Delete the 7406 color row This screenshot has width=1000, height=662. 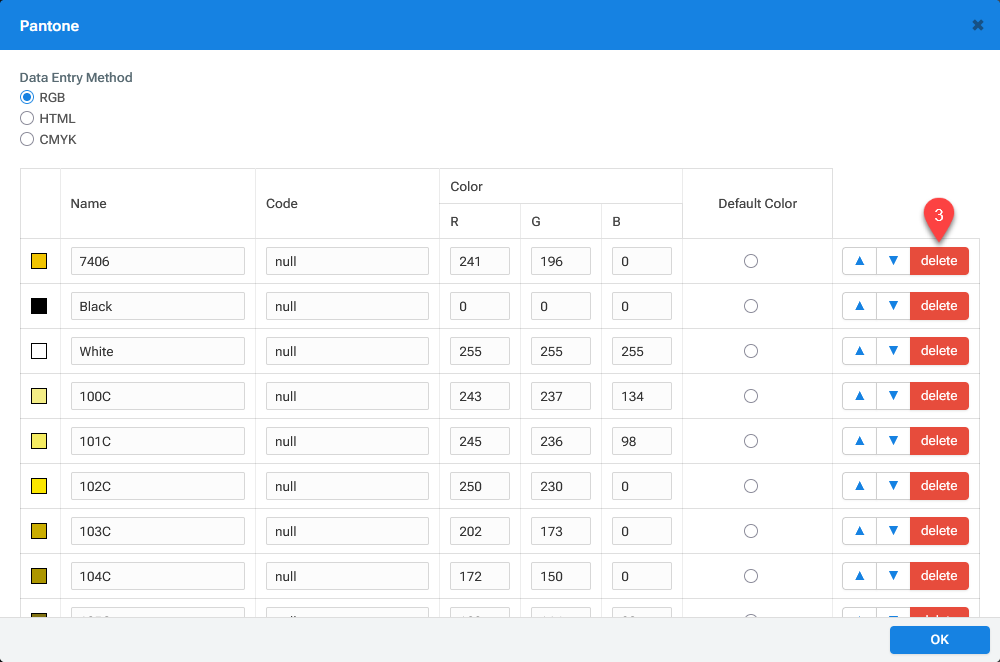point(939,261)
